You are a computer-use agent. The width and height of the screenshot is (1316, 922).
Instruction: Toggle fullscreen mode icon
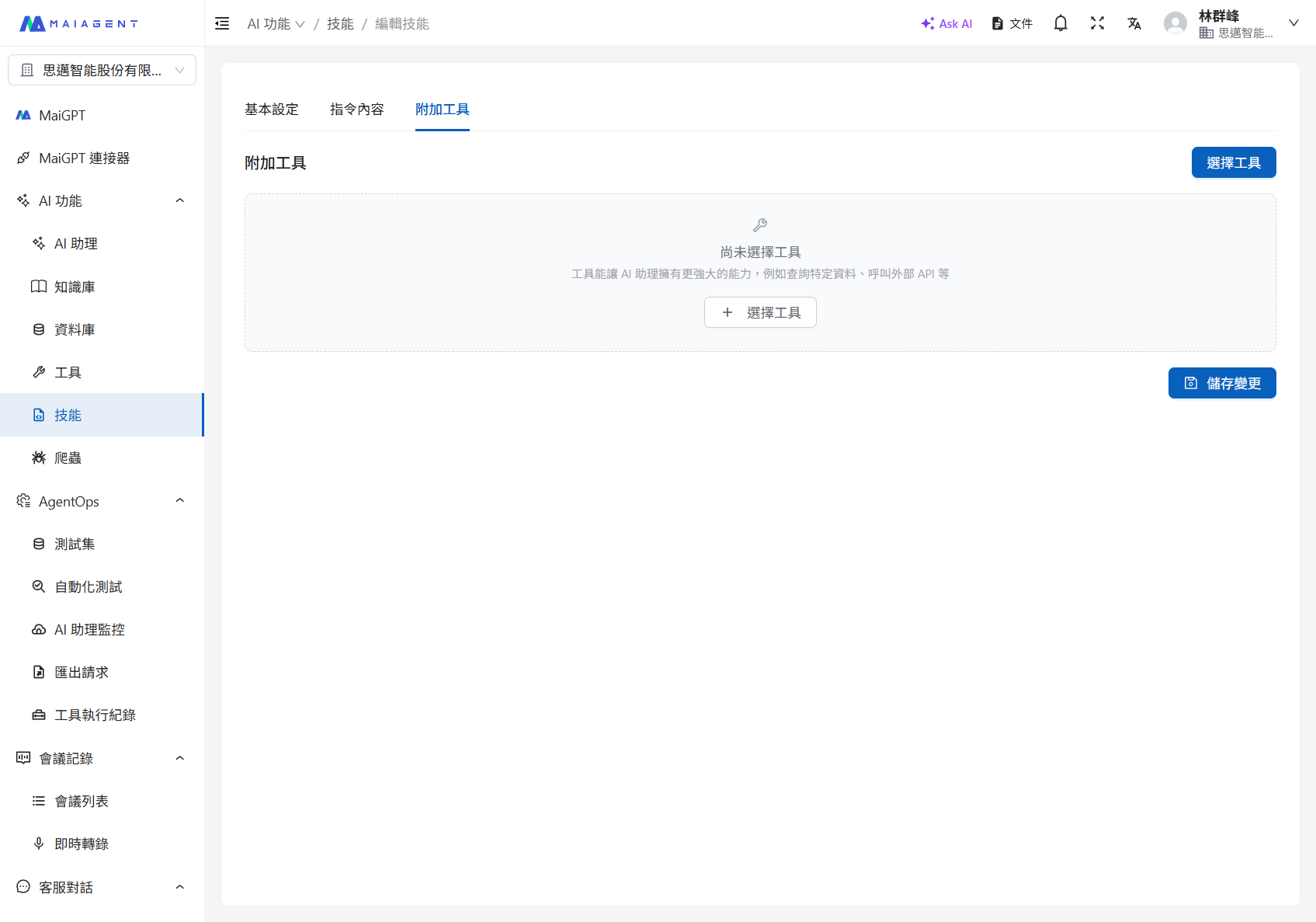(x=1097, y=23)
